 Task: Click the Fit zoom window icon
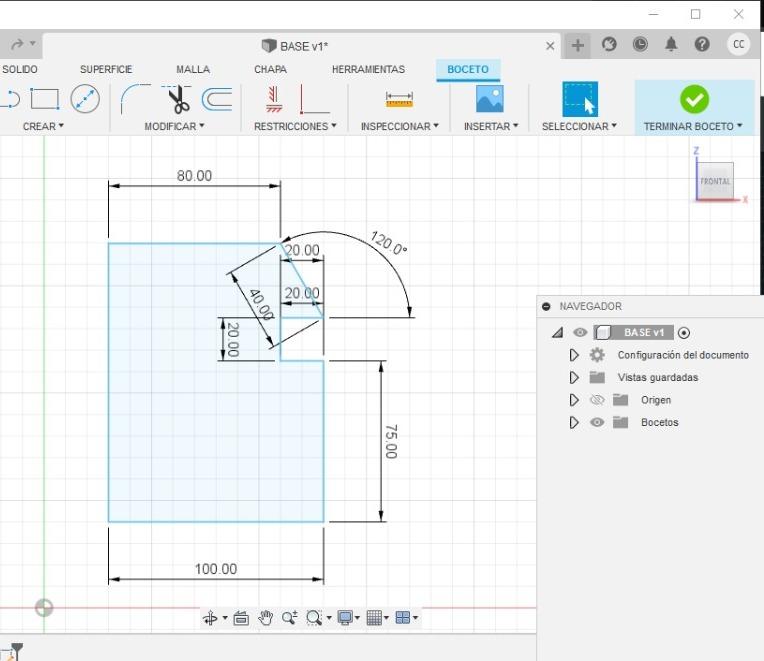coord(314,618)
